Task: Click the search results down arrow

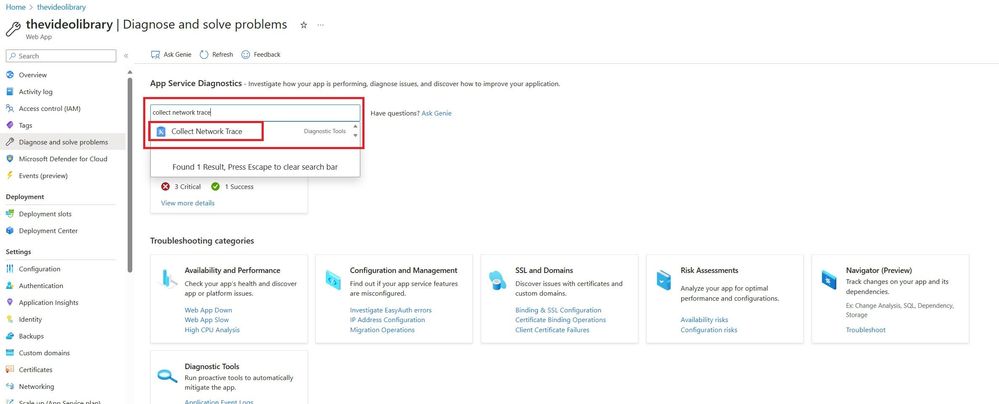Action: tap(355, 136)
